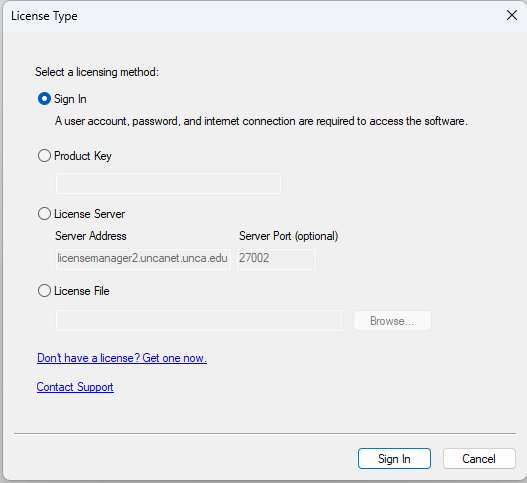Click the Sign In option label text
This screenshot has width=527, height=483.
coord(70,99)
